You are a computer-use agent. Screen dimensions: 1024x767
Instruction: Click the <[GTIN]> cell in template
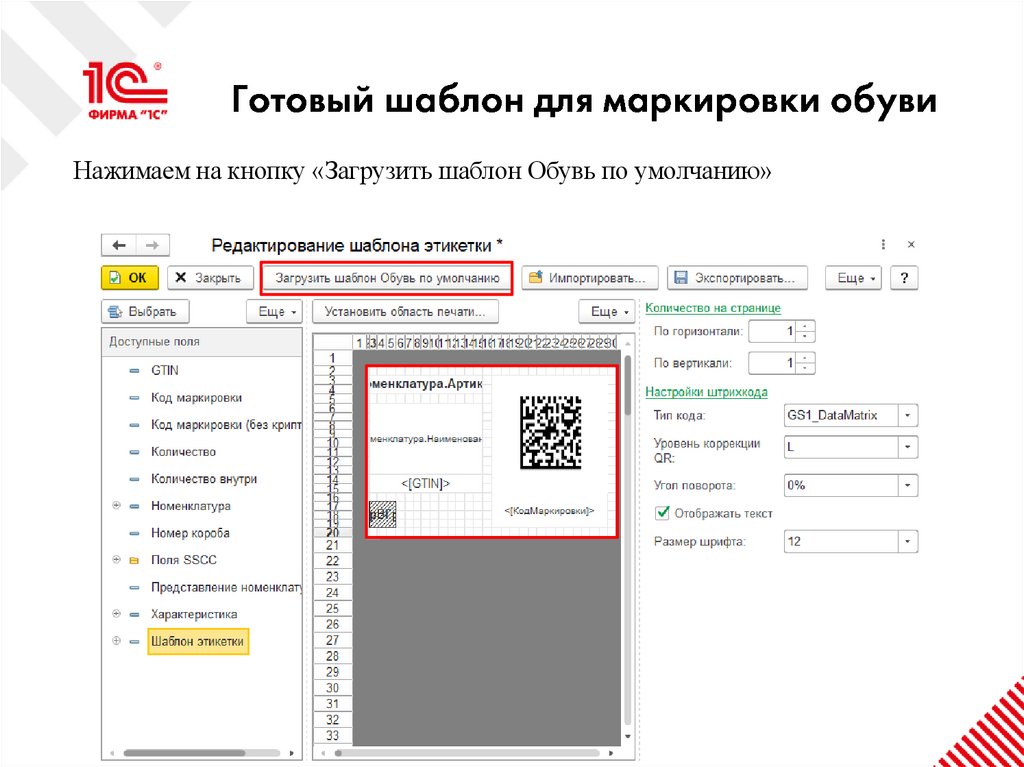pos(426,483)
